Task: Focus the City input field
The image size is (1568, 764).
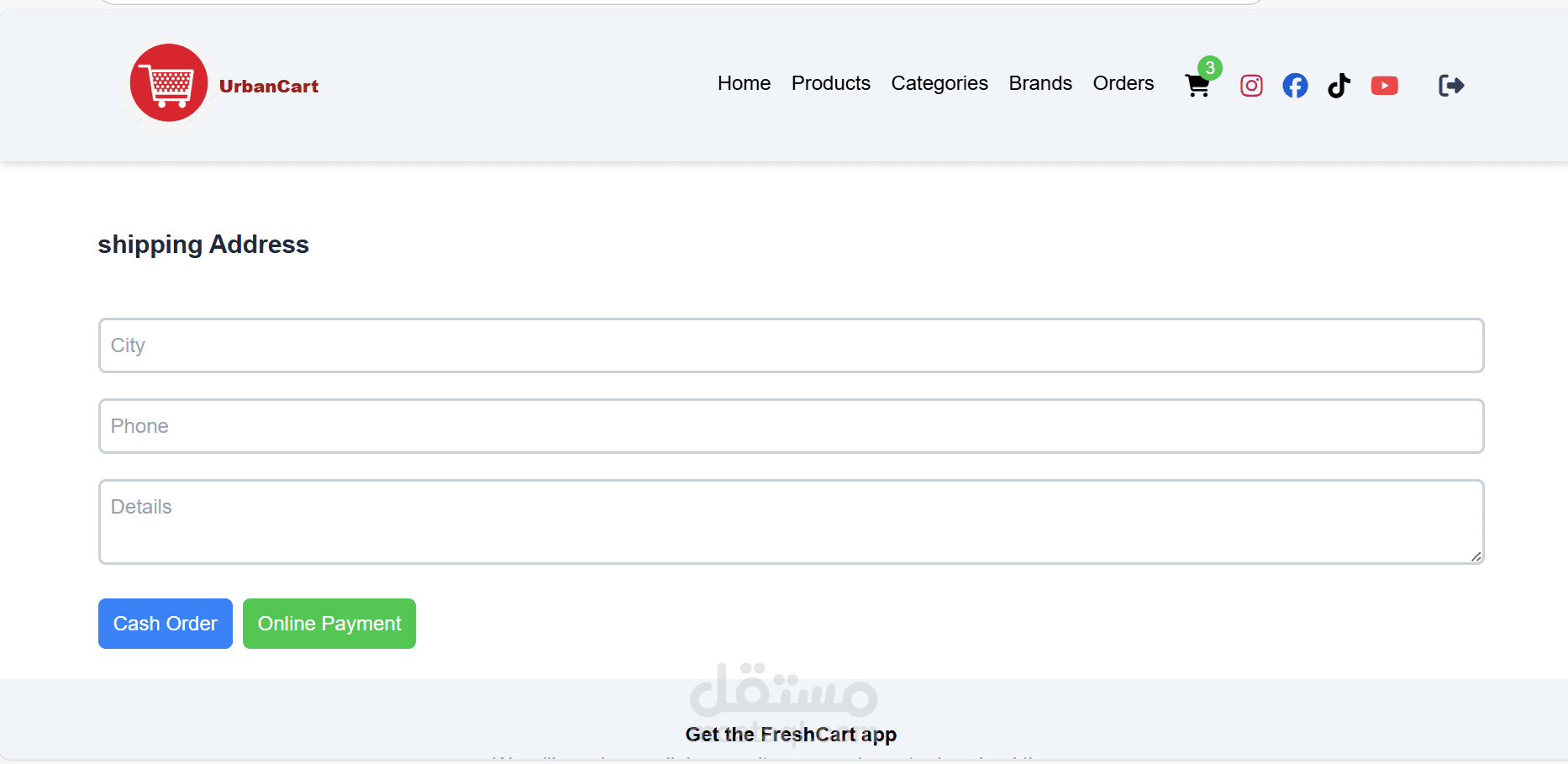Action: coord(791,345)
